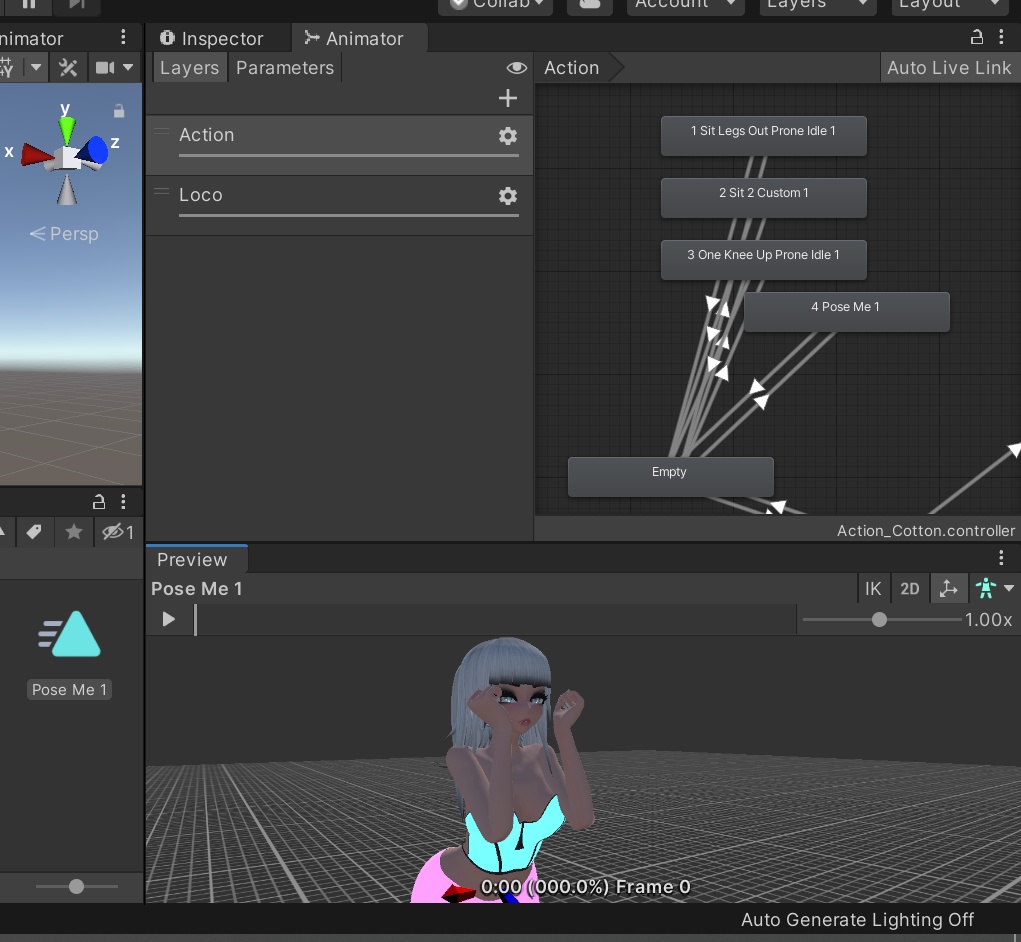
Task: Click the search by label tag icon
Action: coord(34,532)
